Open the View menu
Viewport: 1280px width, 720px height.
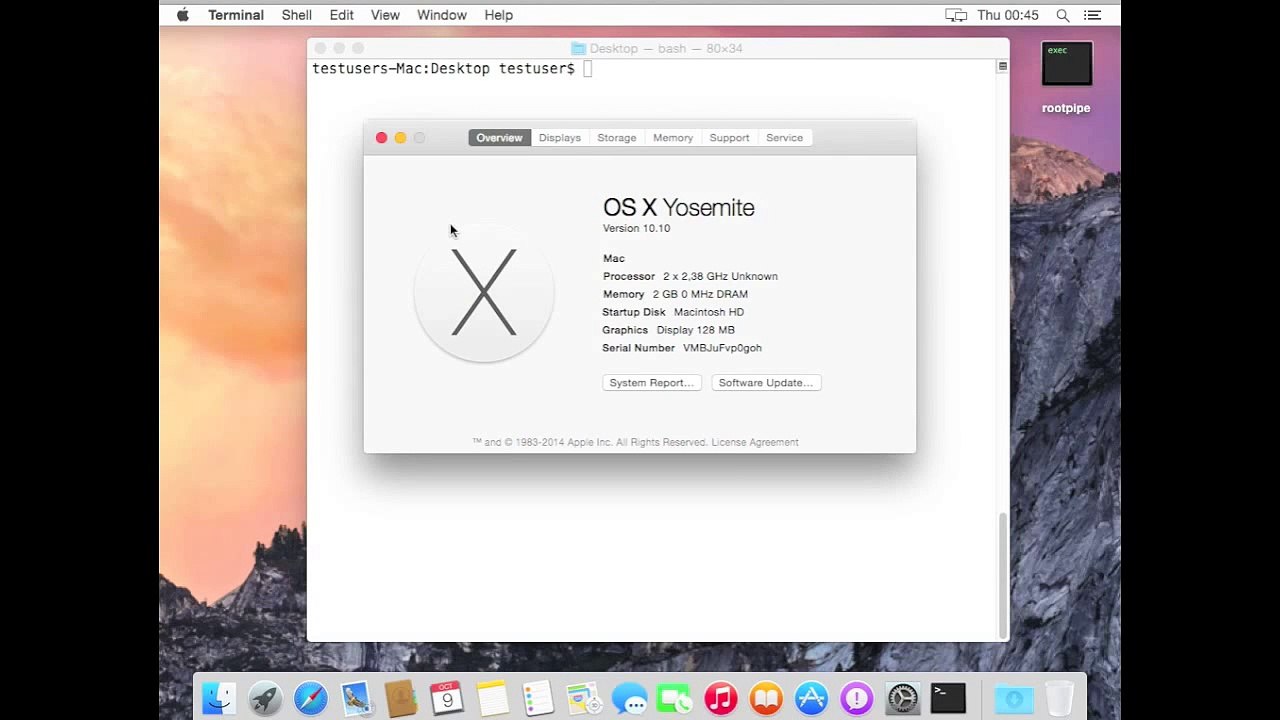385,15
